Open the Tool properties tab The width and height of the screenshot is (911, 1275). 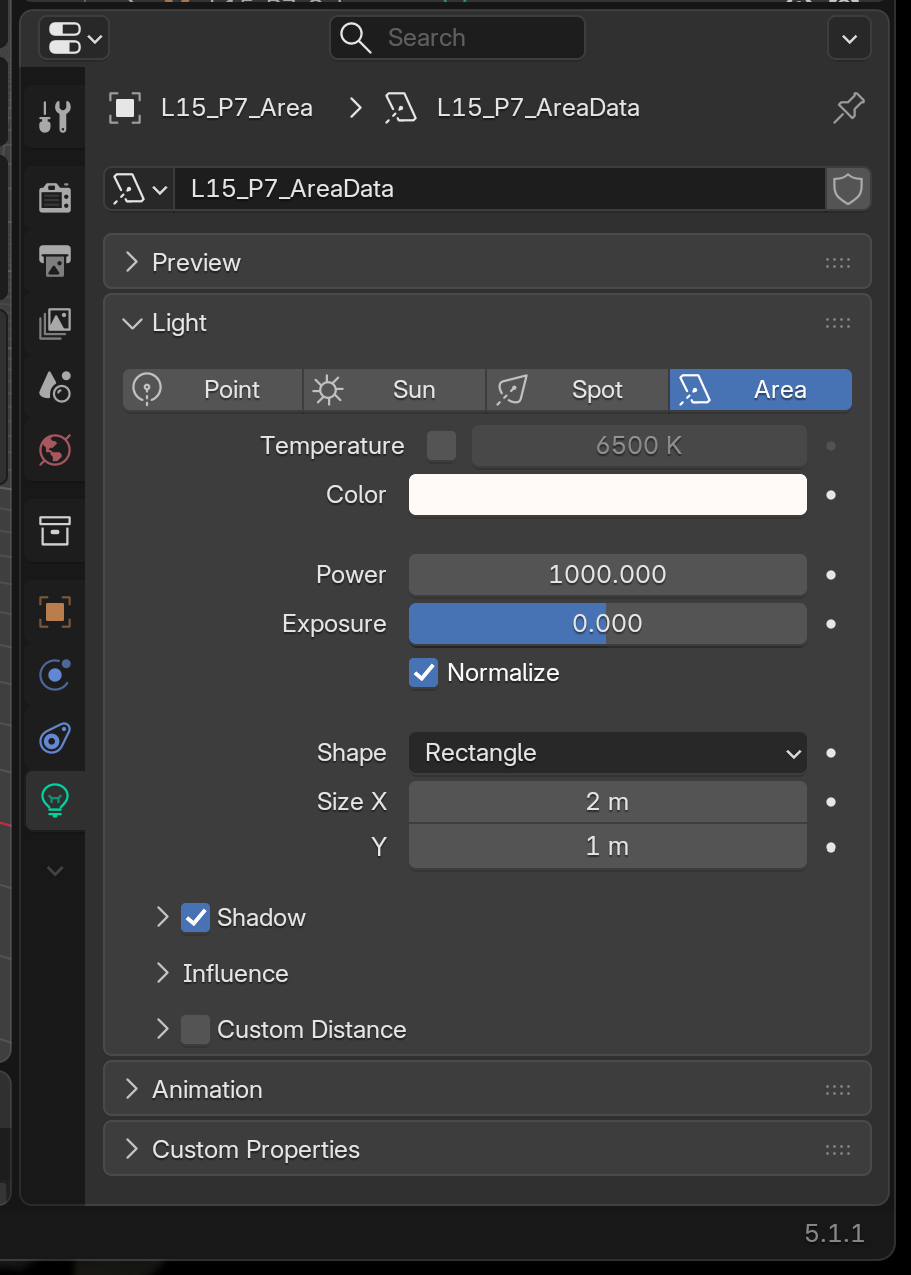pos(54,118)
